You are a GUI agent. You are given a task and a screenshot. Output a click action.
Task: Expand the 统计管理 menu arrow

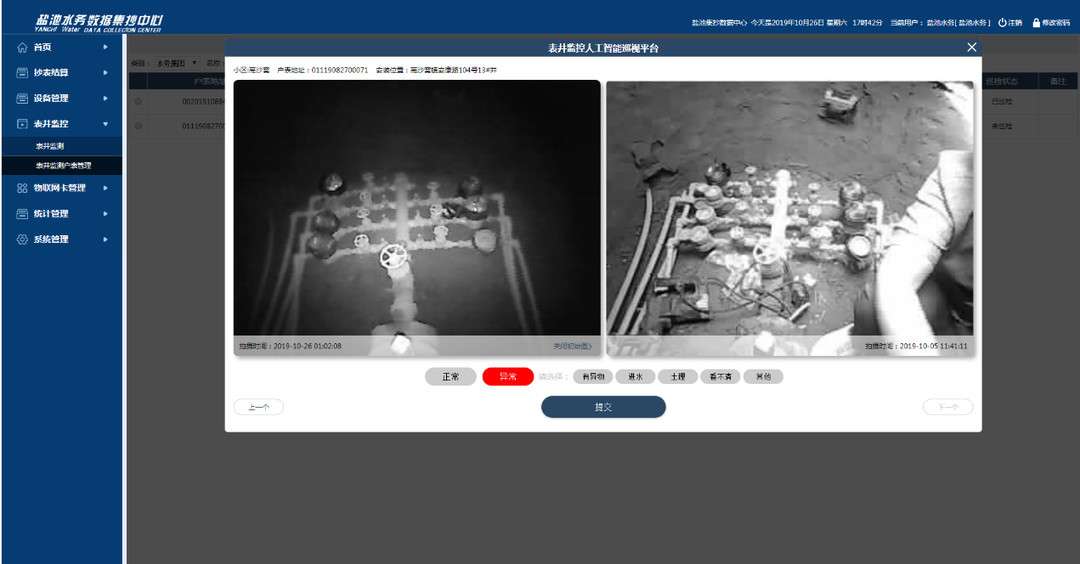pos(105,214)
